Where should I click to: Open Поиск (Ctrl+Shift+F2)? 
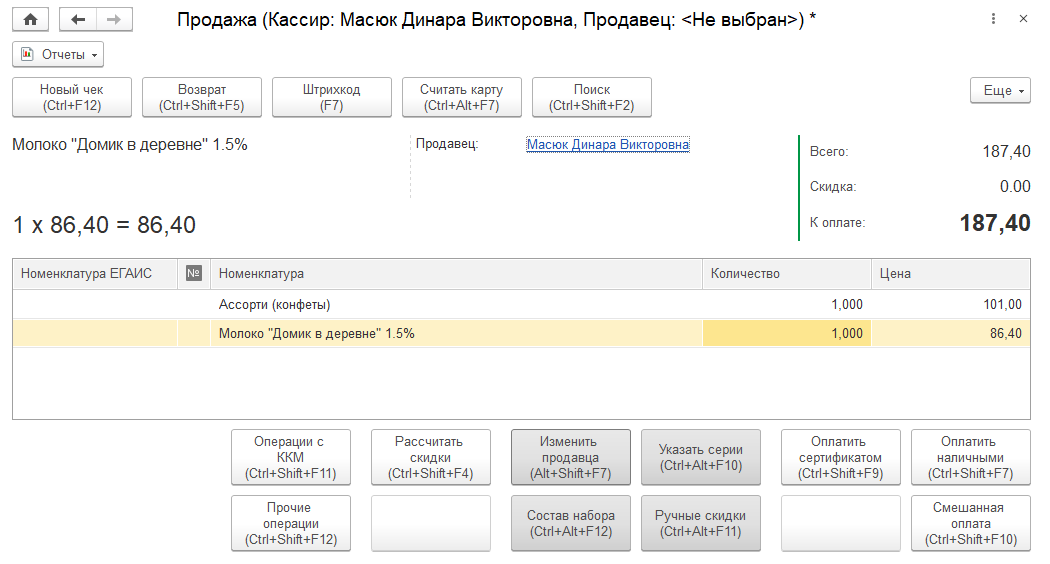pyautogui.click(x=591, y=97)
